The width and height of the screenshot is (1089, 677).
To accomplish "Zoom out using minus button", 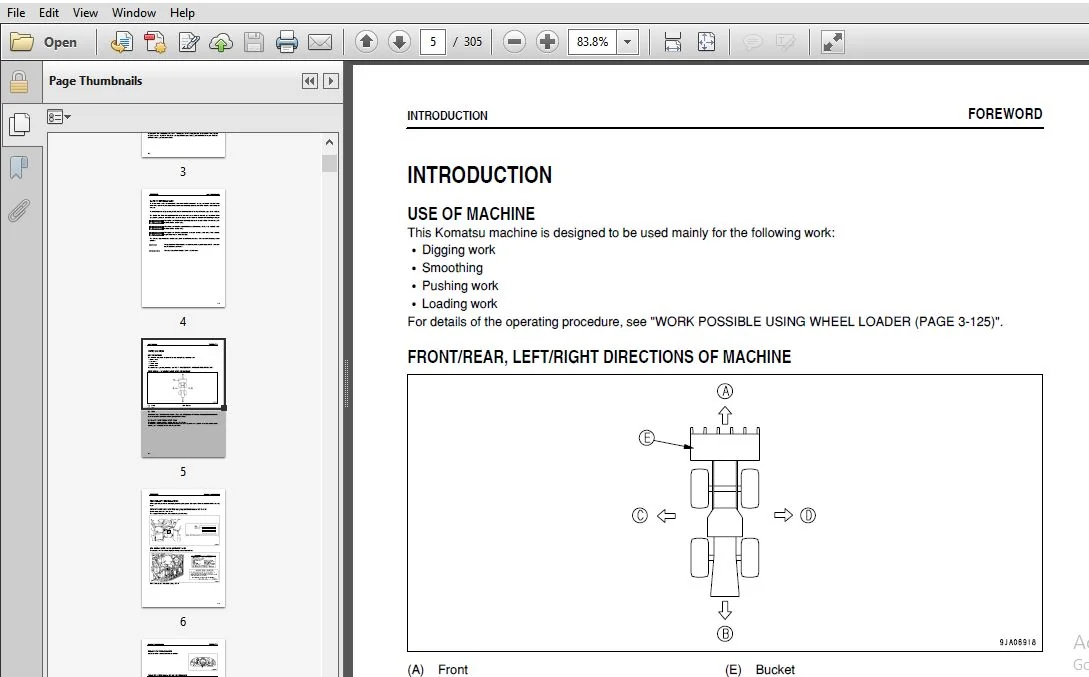I will pyautogui.click(x=514, y=42).
